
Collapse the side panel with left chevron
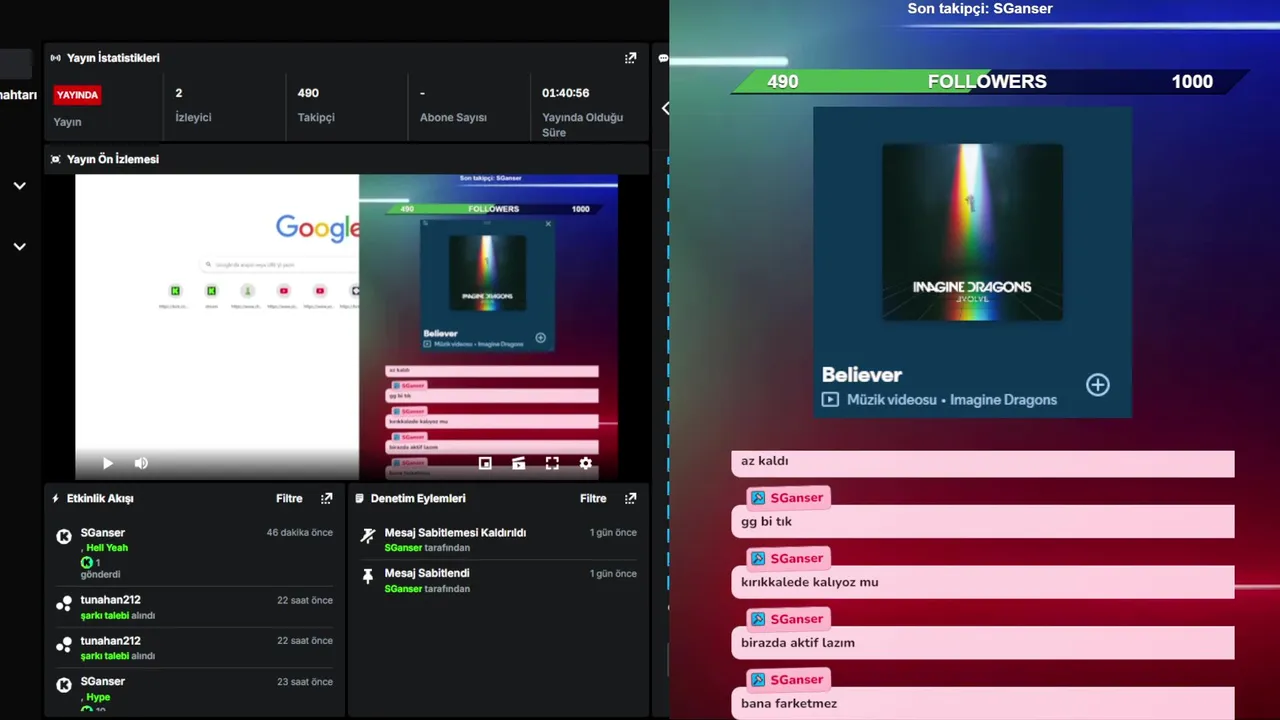[x=666, y=108]
